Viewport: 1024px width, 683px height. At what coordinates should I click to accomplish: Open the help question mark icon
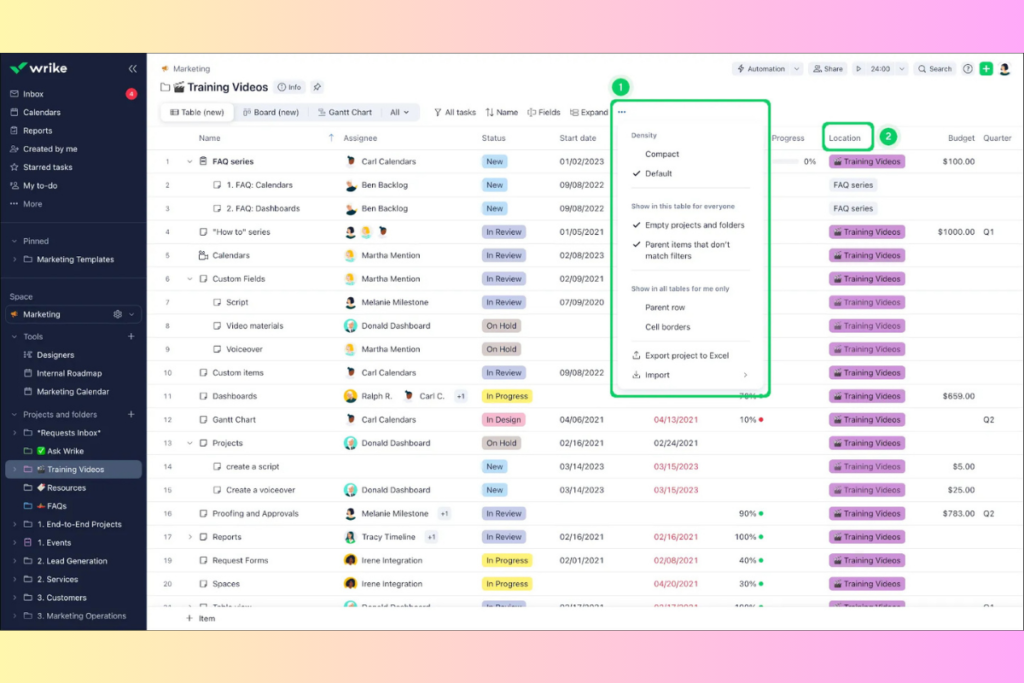tap(968, 69)
